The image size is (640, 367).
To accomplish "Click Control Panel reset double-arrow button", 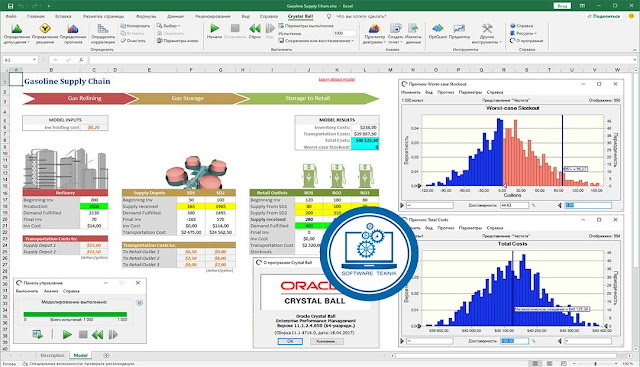I will tap(97, 335).
